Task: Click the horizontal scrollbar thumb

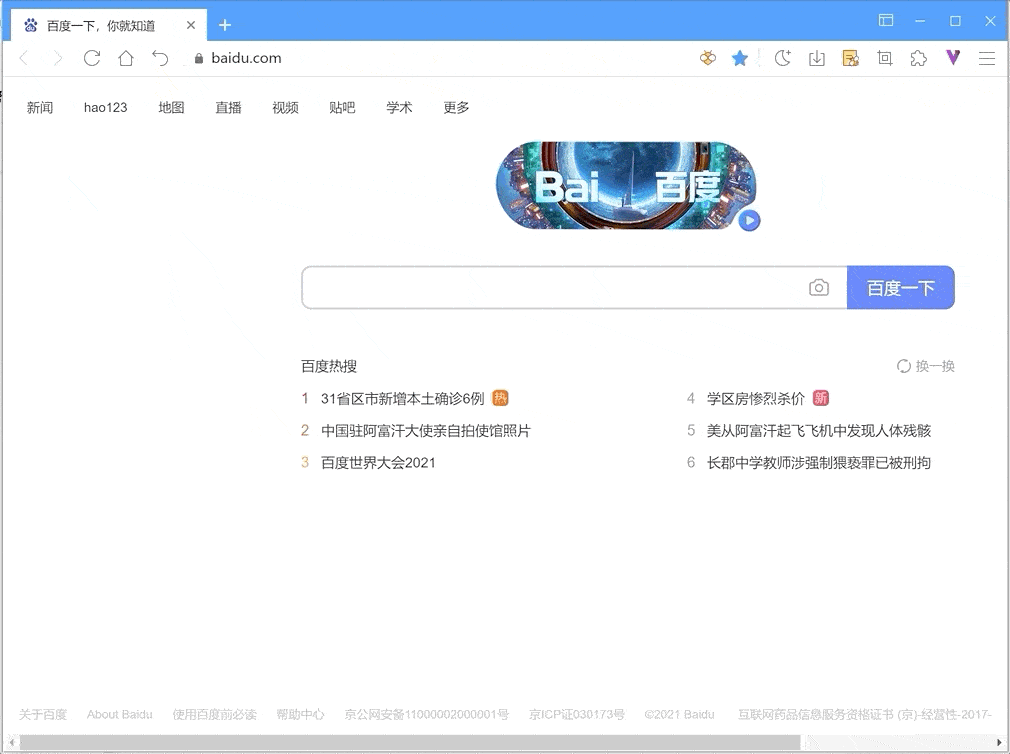Action: point(410,742)
